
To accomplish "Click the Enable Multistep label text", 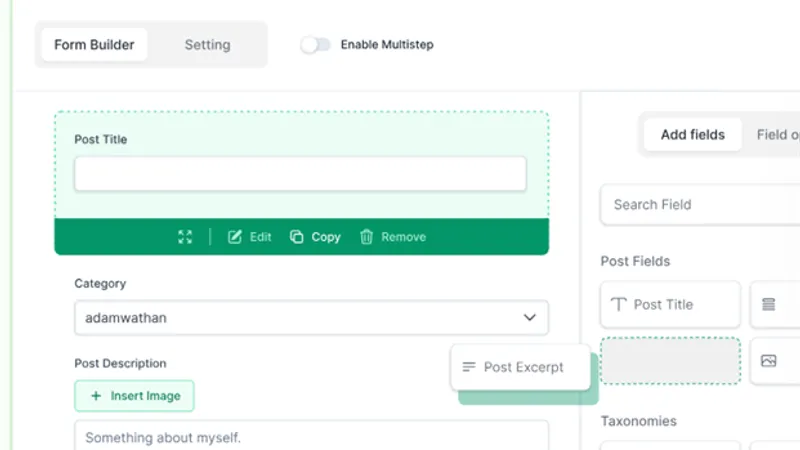I will [x=387, y=45].
